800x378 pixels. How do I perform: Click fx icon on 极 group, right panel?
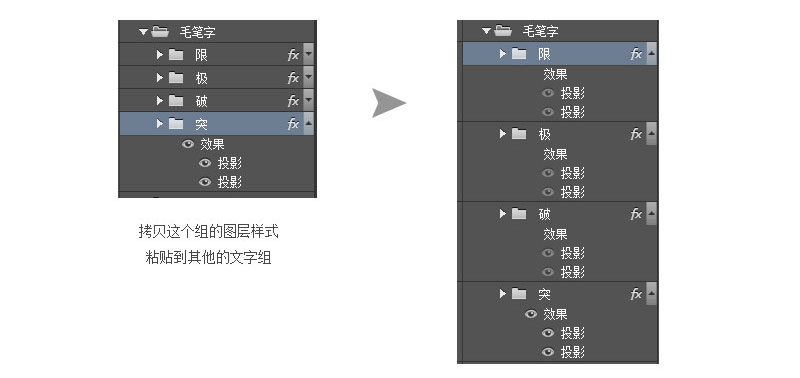pos(636,134)
